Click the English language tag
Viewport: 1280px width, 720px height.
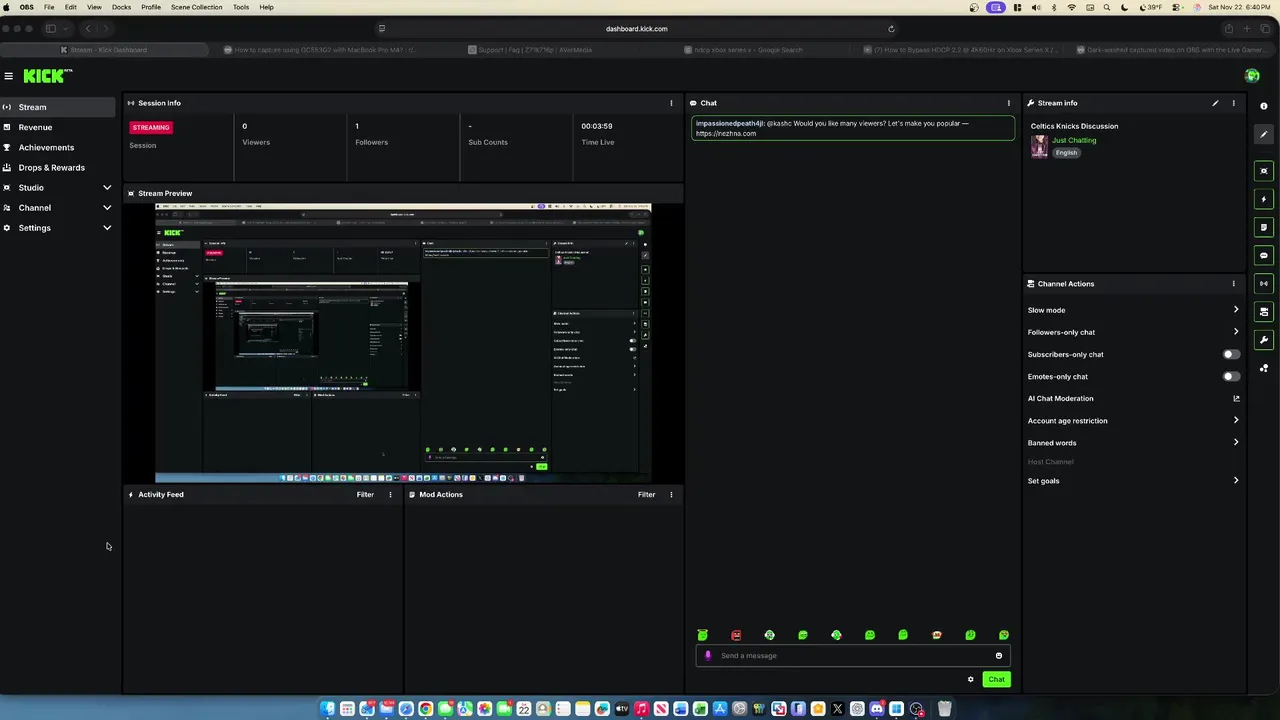[x=1066, y=153]
